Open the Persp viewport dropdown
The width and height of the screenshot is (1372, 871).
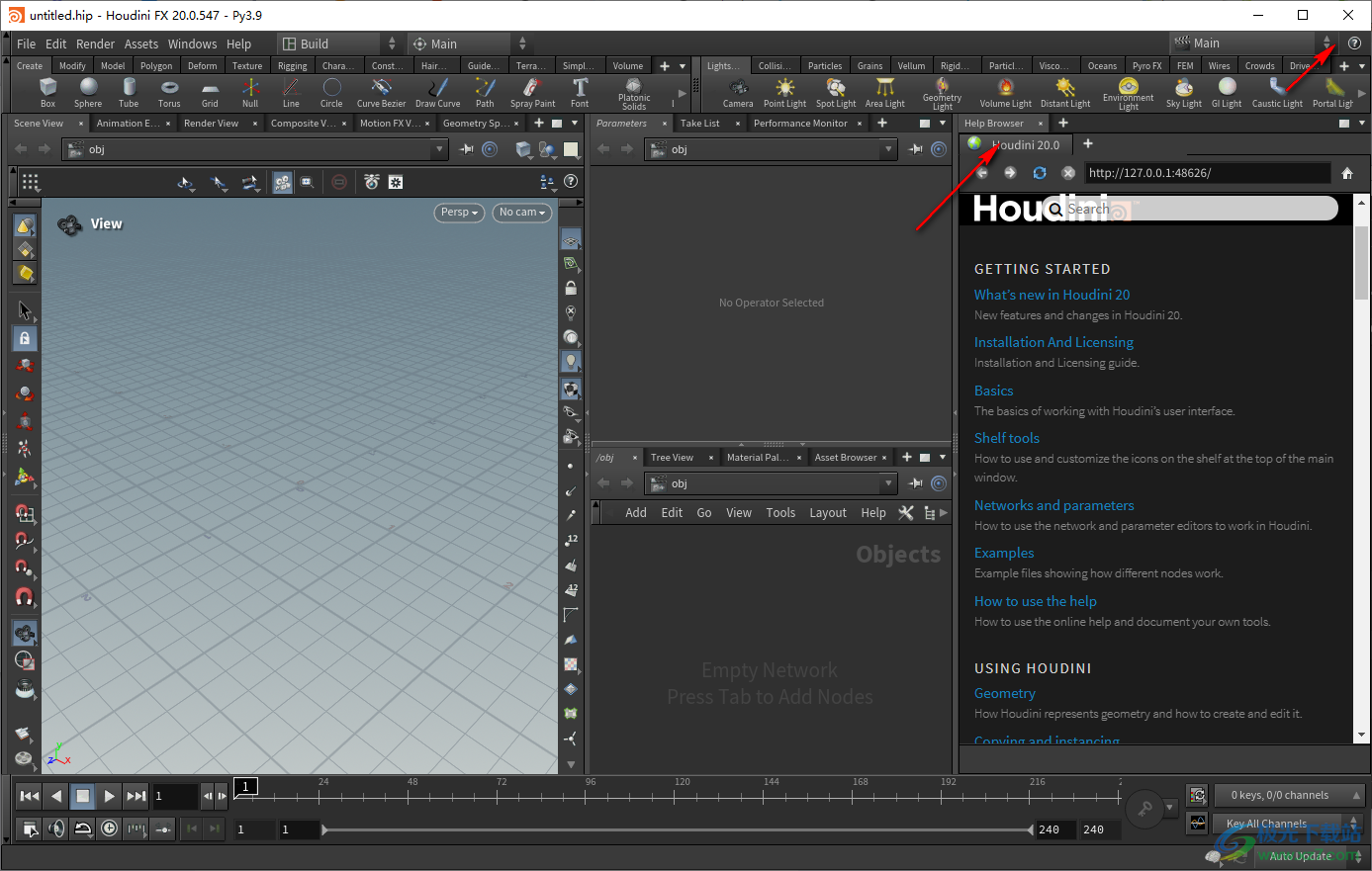pyautogui.click(x=459, y=213)
